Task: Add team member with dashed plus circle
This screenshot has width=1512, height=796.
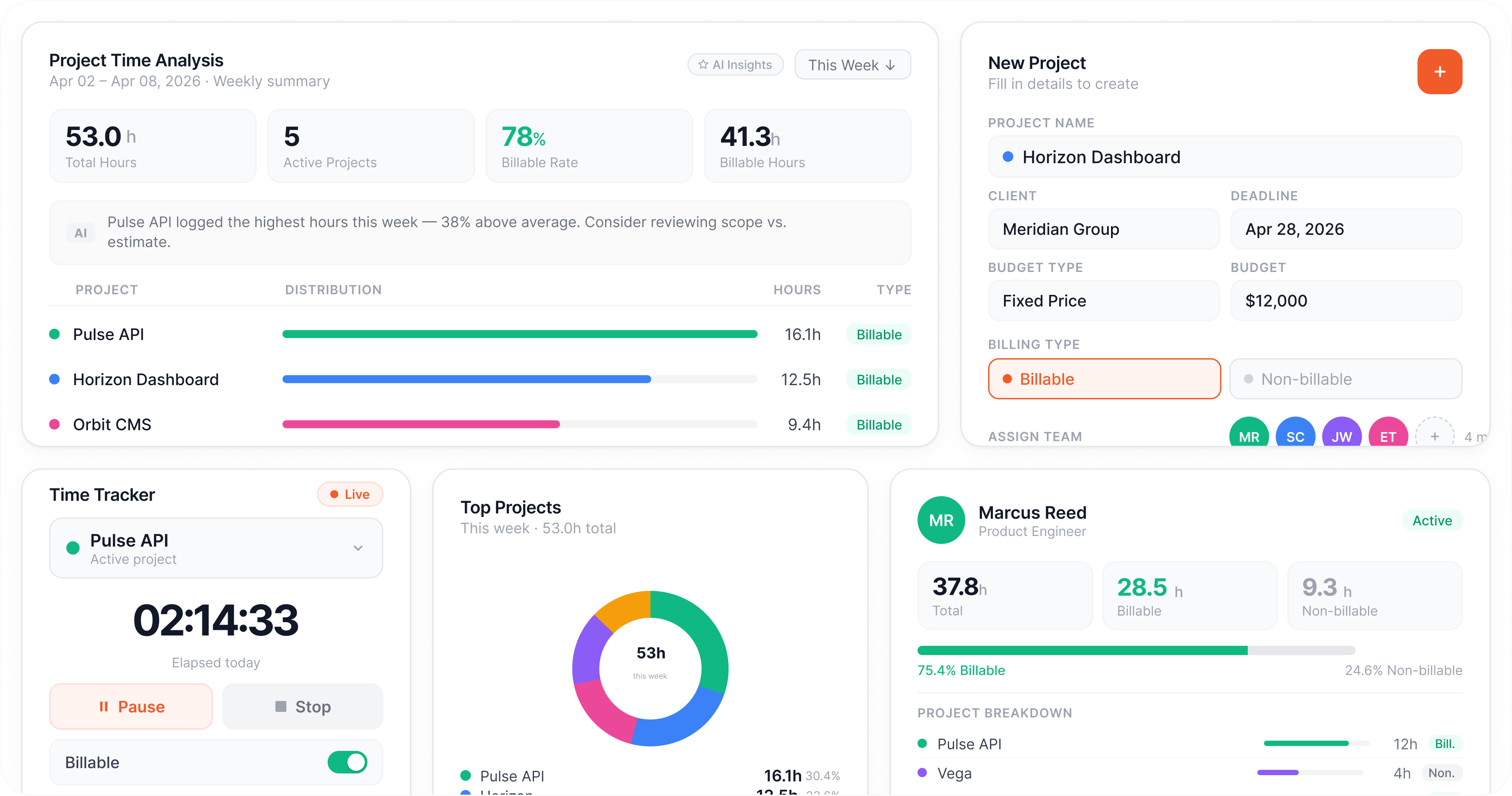Action: (x=1434, y=435)
